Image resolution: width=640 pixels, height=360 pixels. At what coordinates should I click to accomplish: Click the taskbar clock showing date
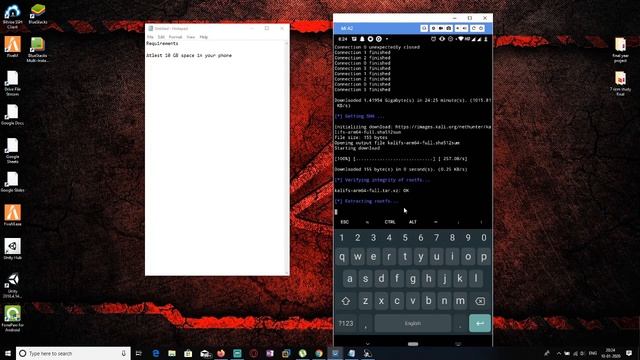pyautogui.click(x=610, y=353)
